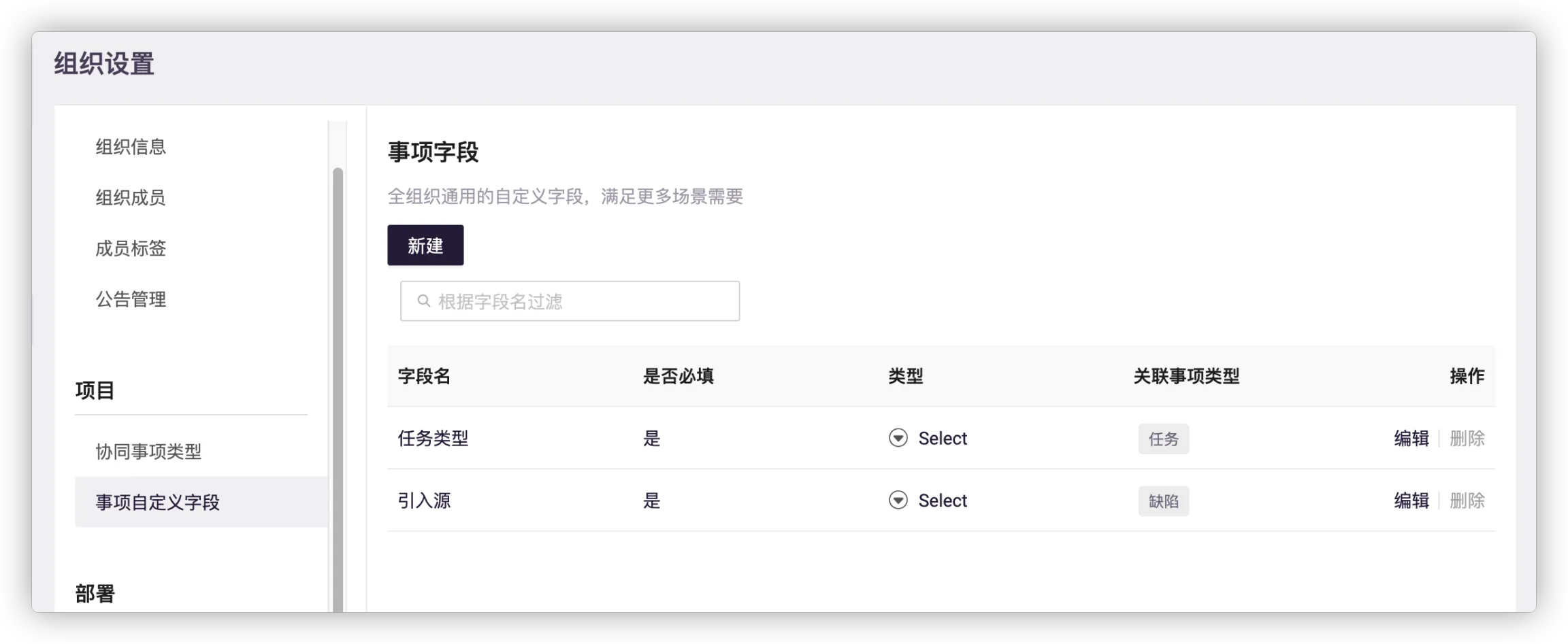
Task: Click 是 in the 任务类型 row
Action: coord(651,439)
